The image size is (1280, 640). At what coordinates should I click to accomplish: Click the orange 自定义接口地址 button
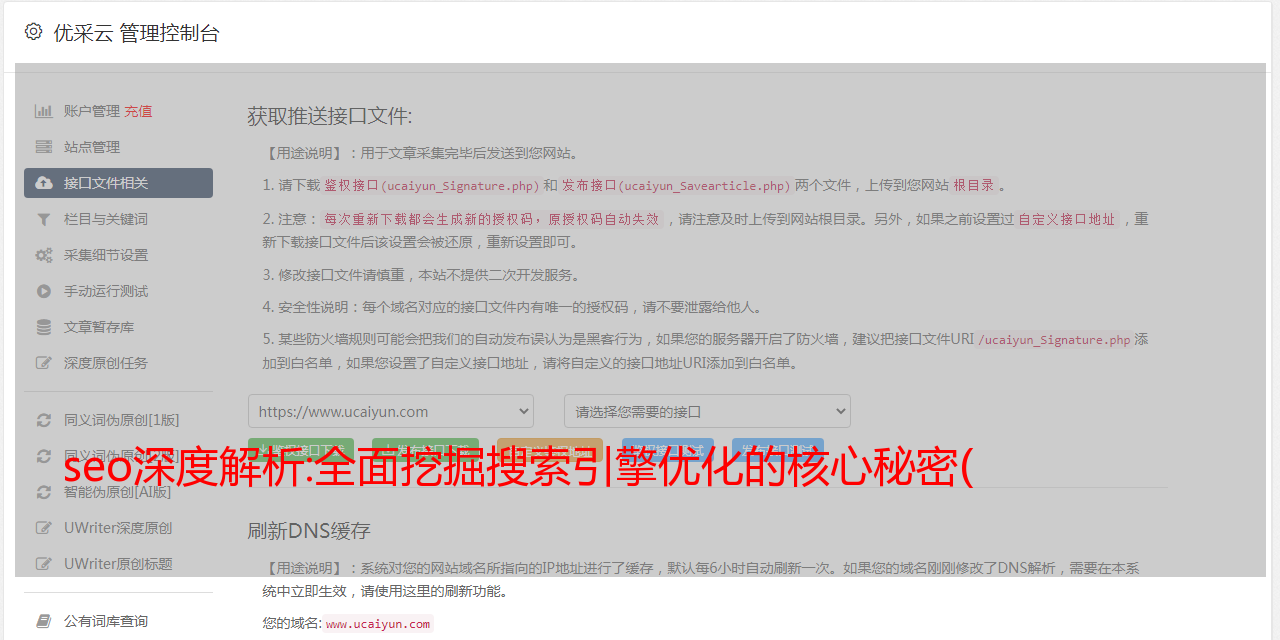550,449
